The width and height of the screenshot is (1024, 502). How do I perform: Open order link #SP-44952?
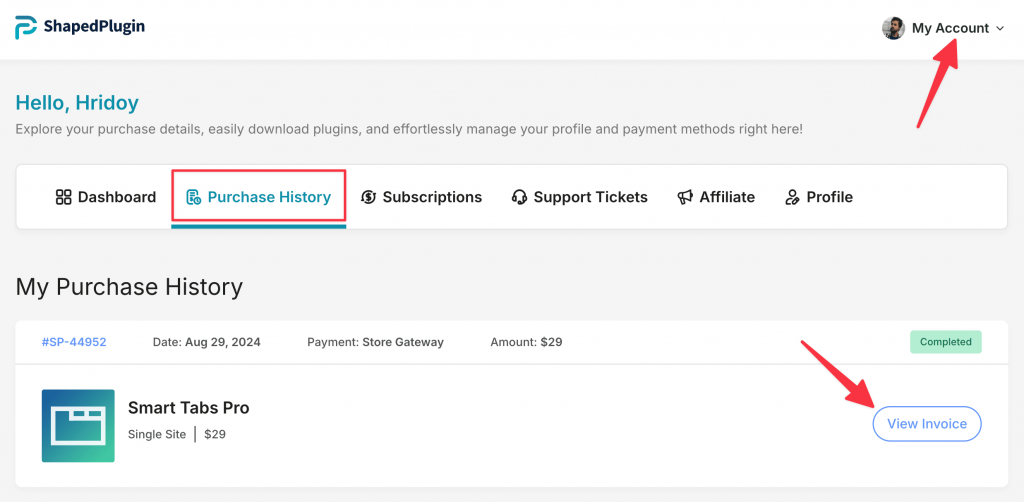(x=74, y=342)
